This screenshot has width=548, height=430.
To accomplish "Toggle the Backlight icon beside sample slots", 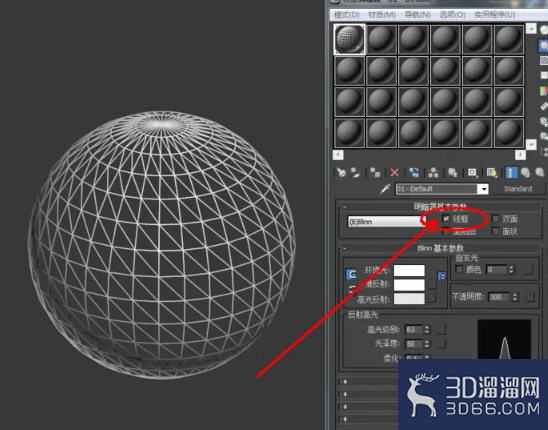I will 544,45.
